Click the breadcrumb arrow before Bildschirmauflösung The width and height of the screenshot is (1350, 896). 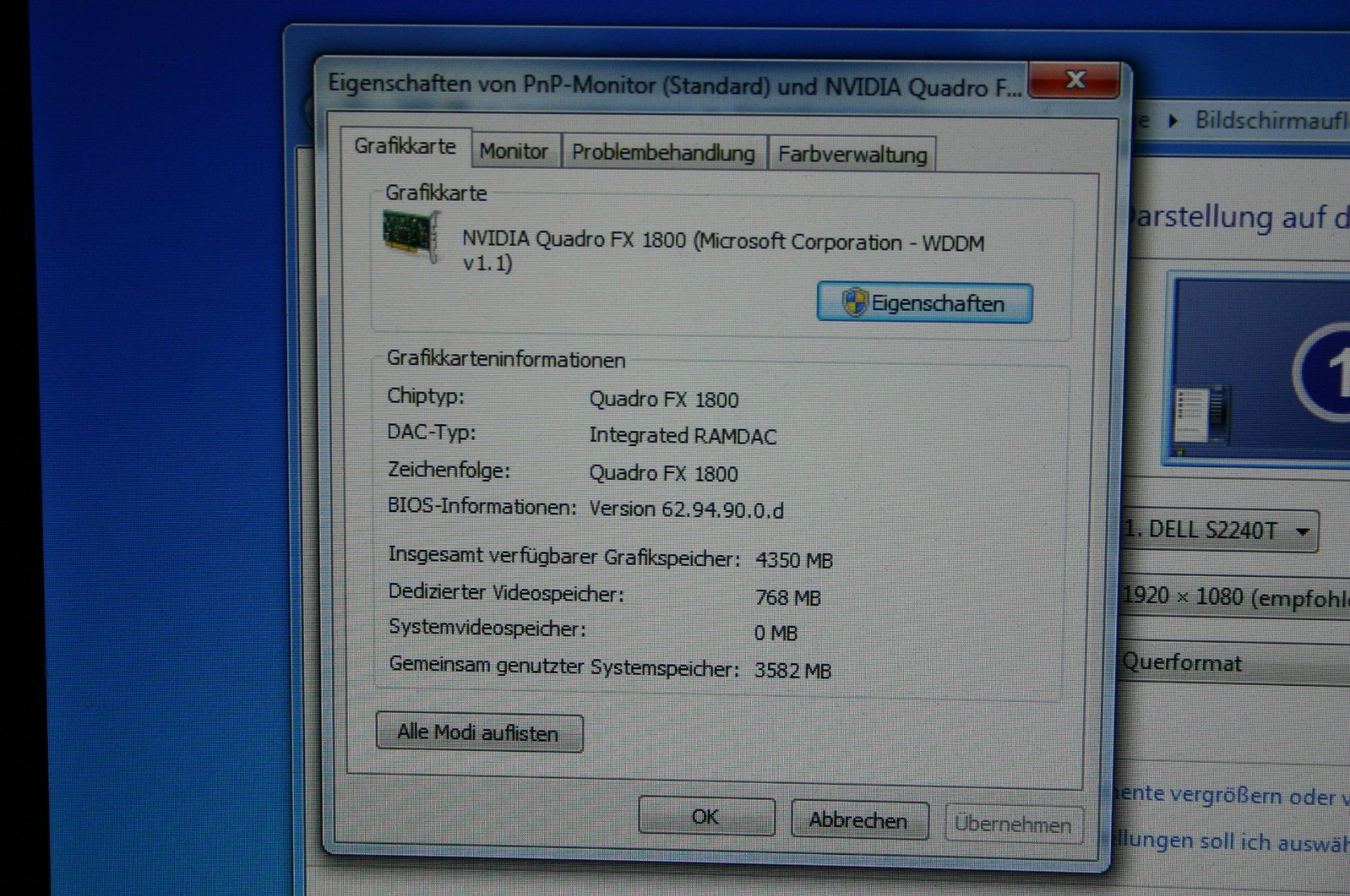click(x=1174, y=121)
